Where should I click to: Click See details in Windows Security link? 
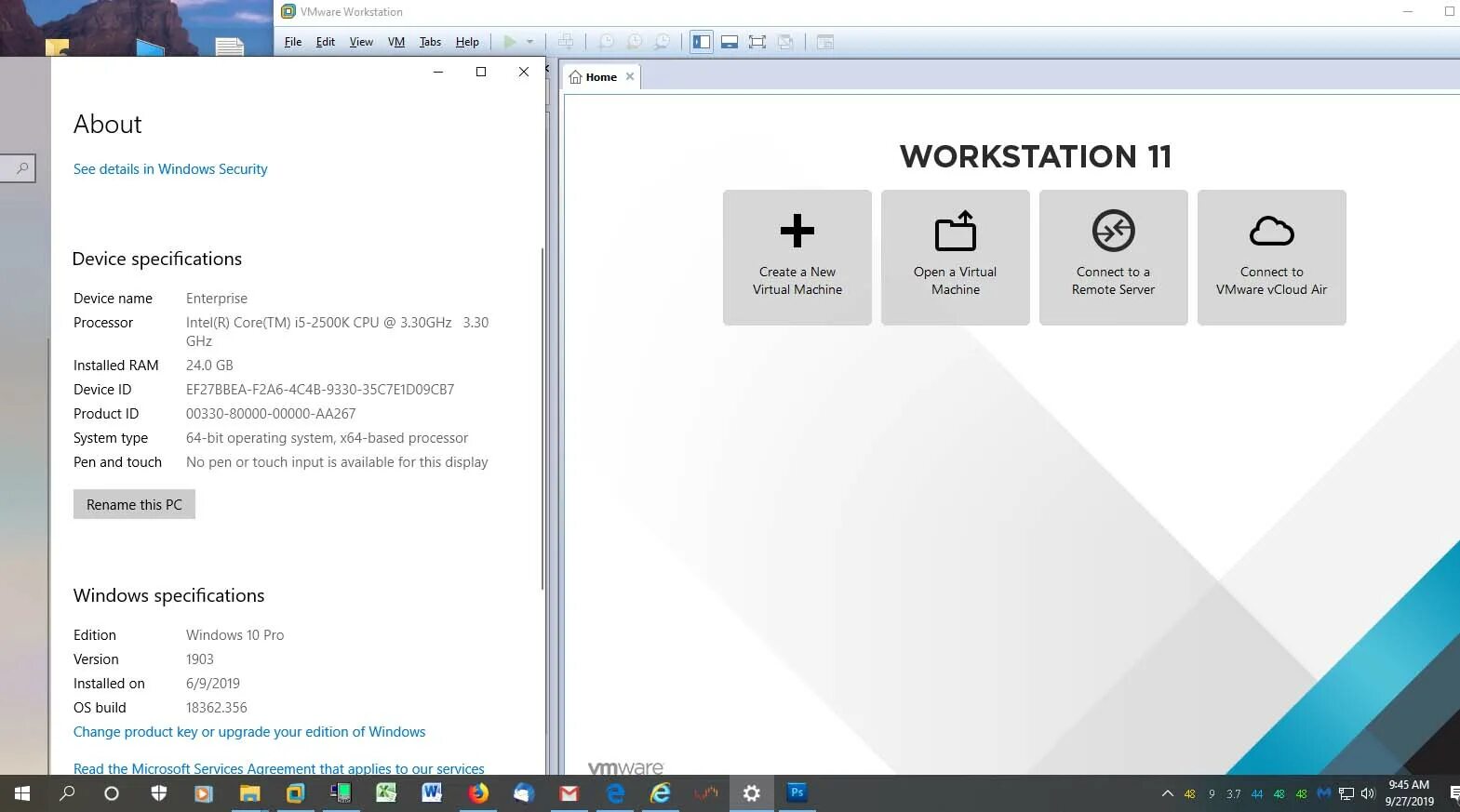point(170,169)
